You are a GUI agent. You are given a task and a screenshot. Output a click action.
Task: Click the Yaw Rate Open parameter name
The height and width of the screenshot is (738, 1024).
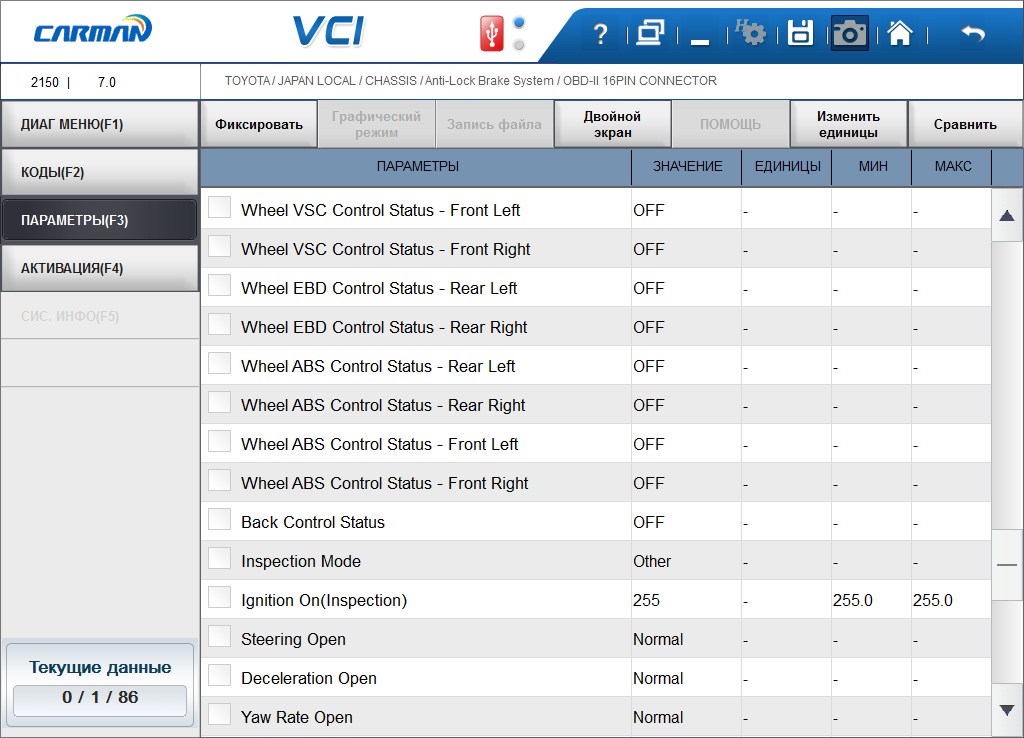click(296, 717)
